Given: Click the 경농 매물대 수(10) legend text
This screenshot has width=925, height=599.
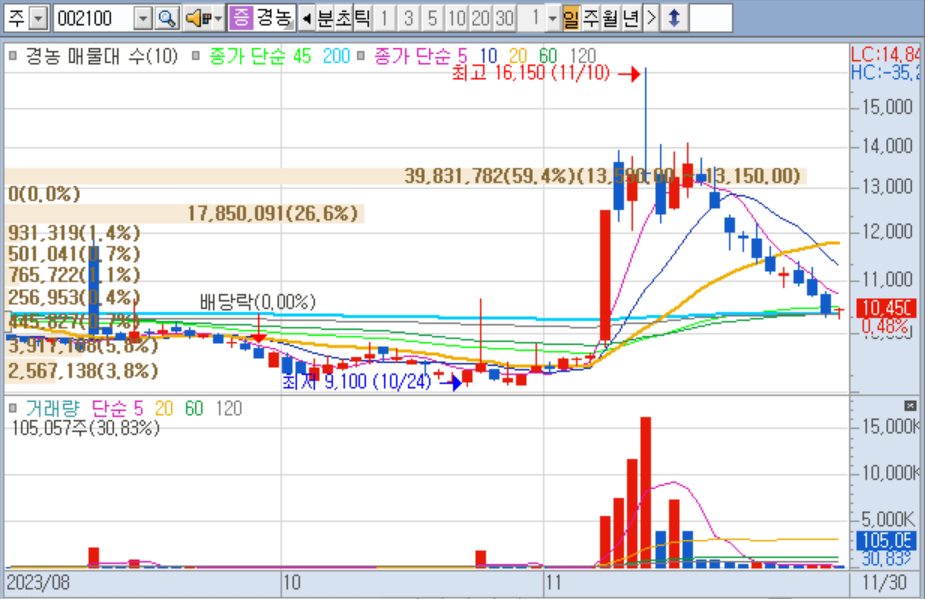Looking at the screenshot, I should tap(101, 56).
